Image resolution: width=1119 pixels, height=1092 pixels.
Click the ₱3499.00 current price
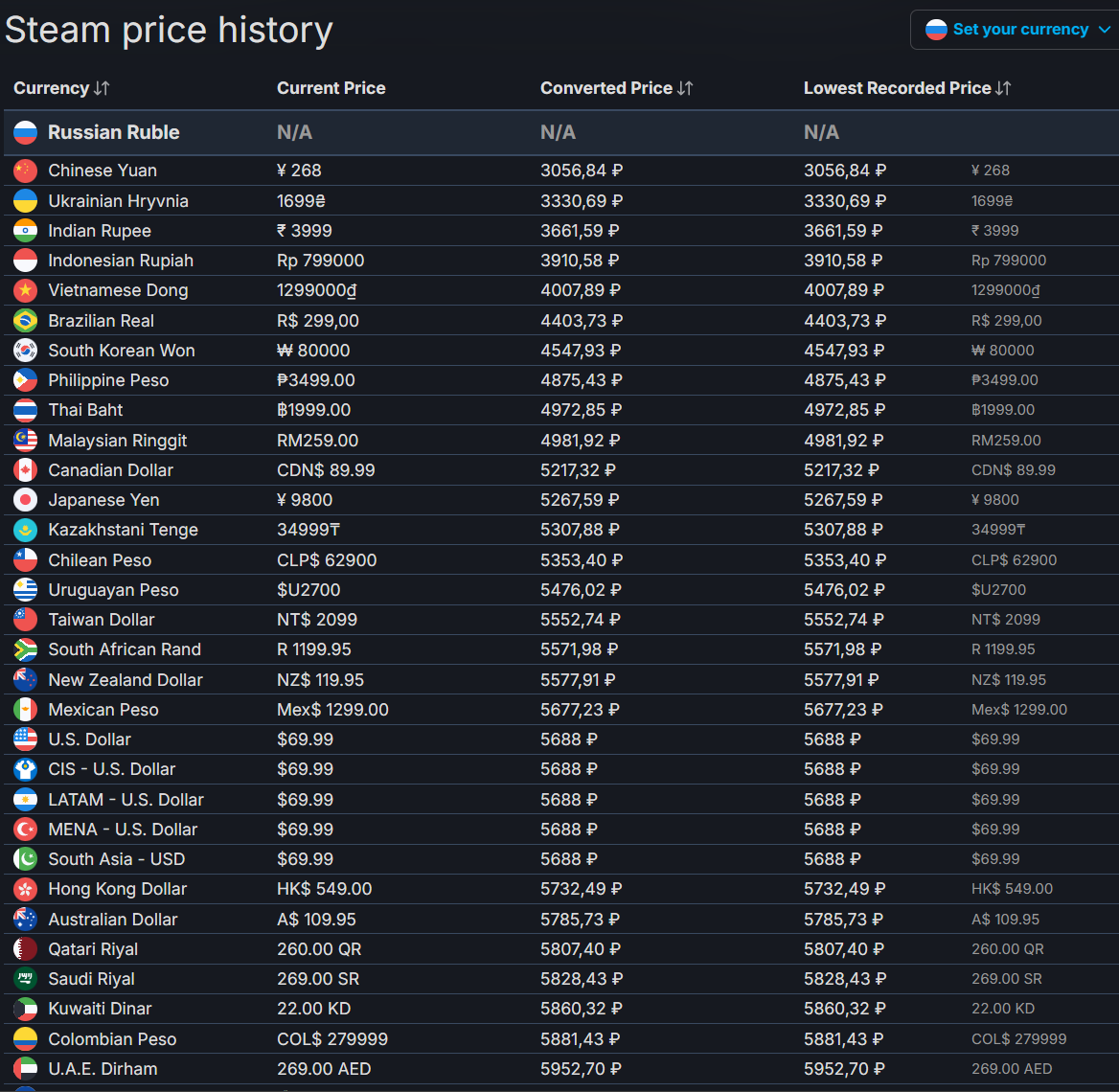point(315,380)
